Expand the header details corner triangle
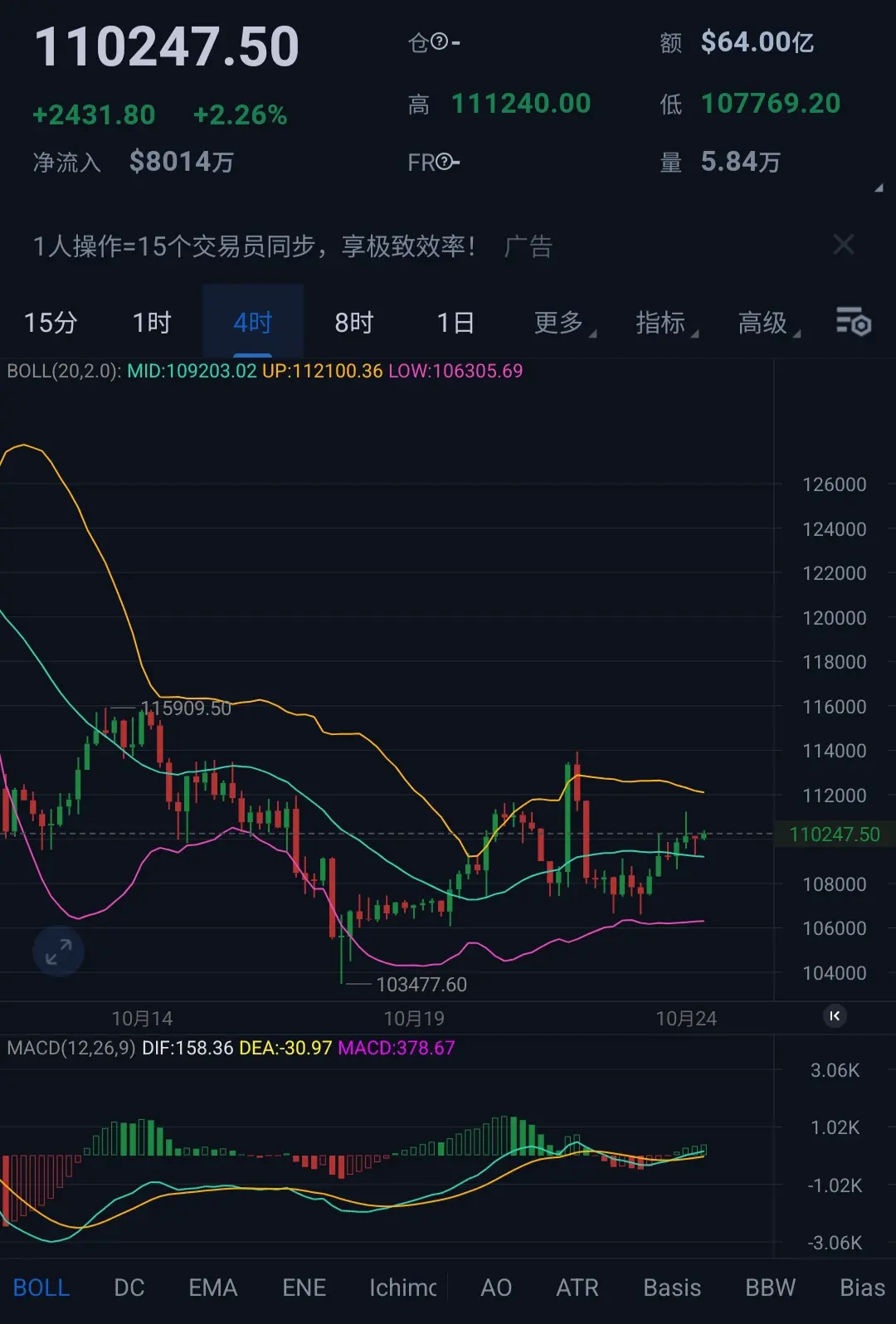This screenshot has height=1324, width=896. [879, 188]
